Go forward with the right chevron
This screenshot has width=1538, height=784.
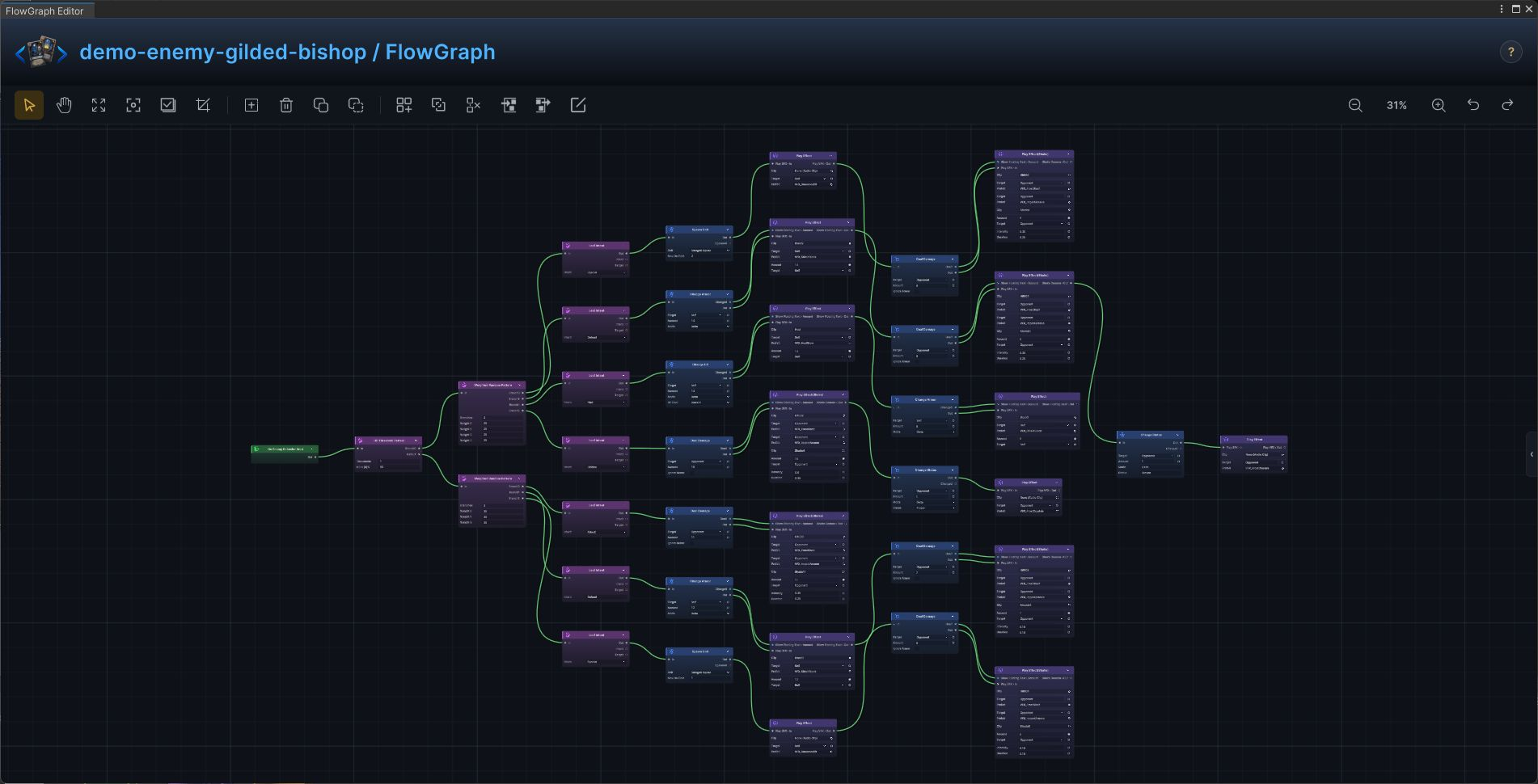62,53
